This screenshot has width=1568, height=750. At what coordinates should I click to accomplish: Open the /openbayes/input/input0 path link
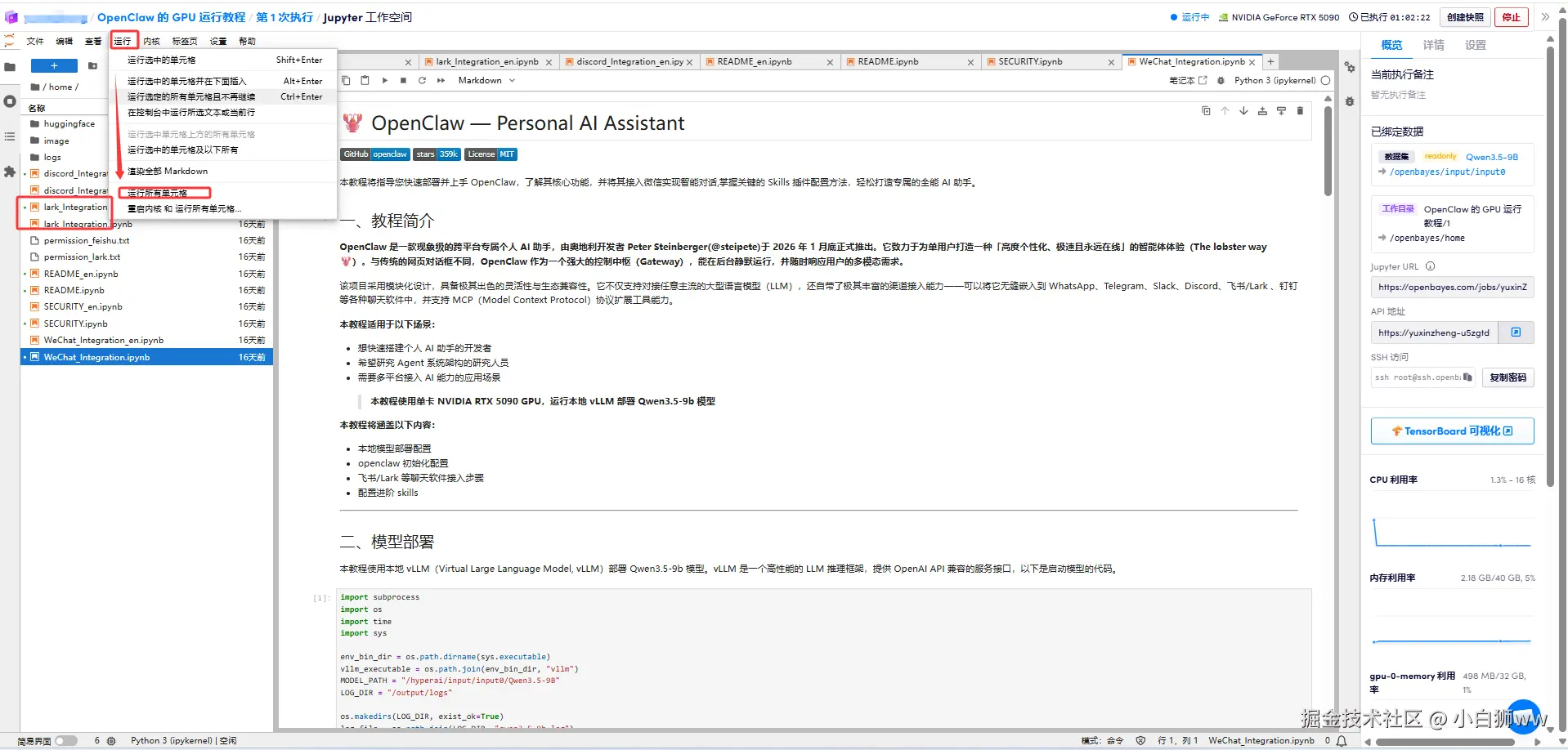click(x=1447, y=172)
